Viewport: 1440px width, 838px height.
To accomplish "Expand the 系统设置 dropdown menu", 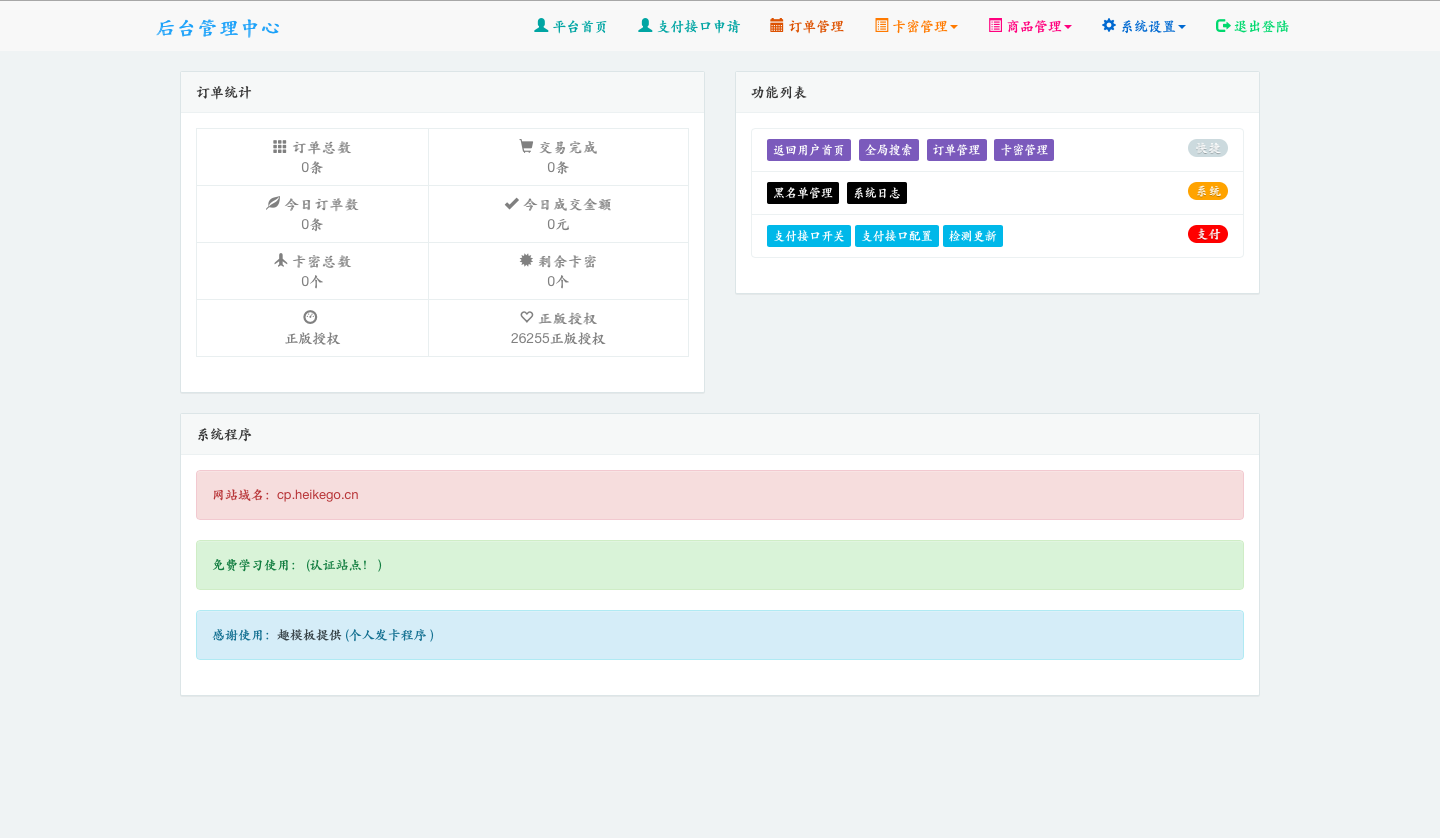I will point(1144,26).
